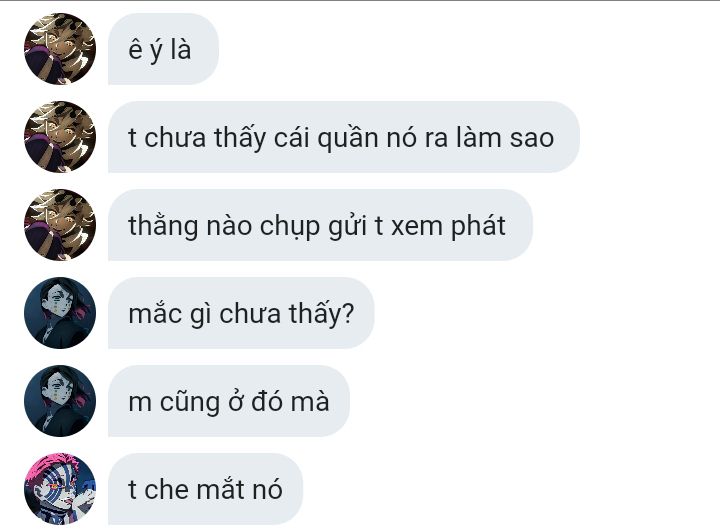Click the word "thằng" in the third message
This screenshot has height=530, width=720.
(163, 226)
